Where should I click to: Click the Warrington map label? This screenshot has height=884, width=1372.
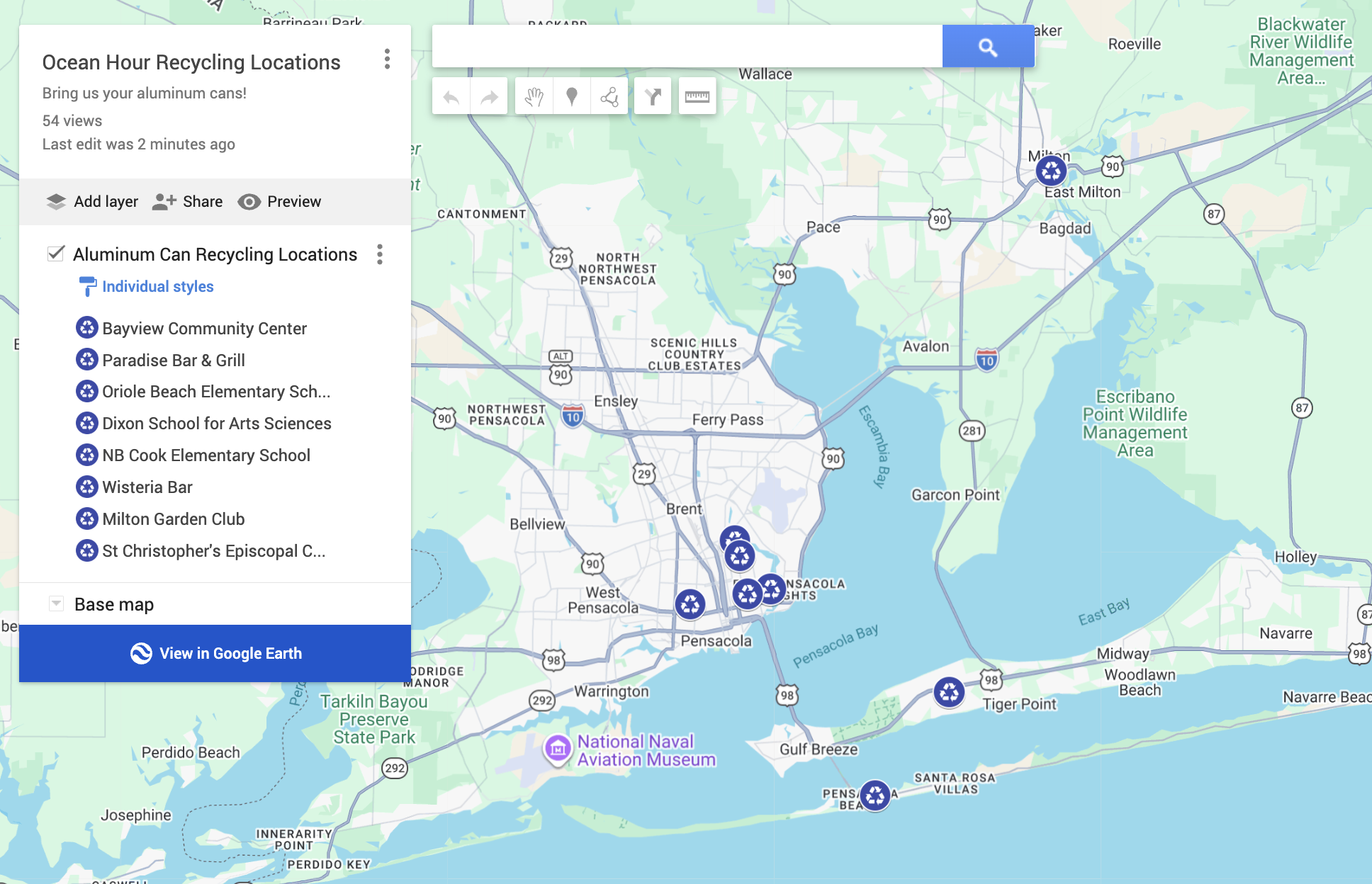click(x=612, y=691)
